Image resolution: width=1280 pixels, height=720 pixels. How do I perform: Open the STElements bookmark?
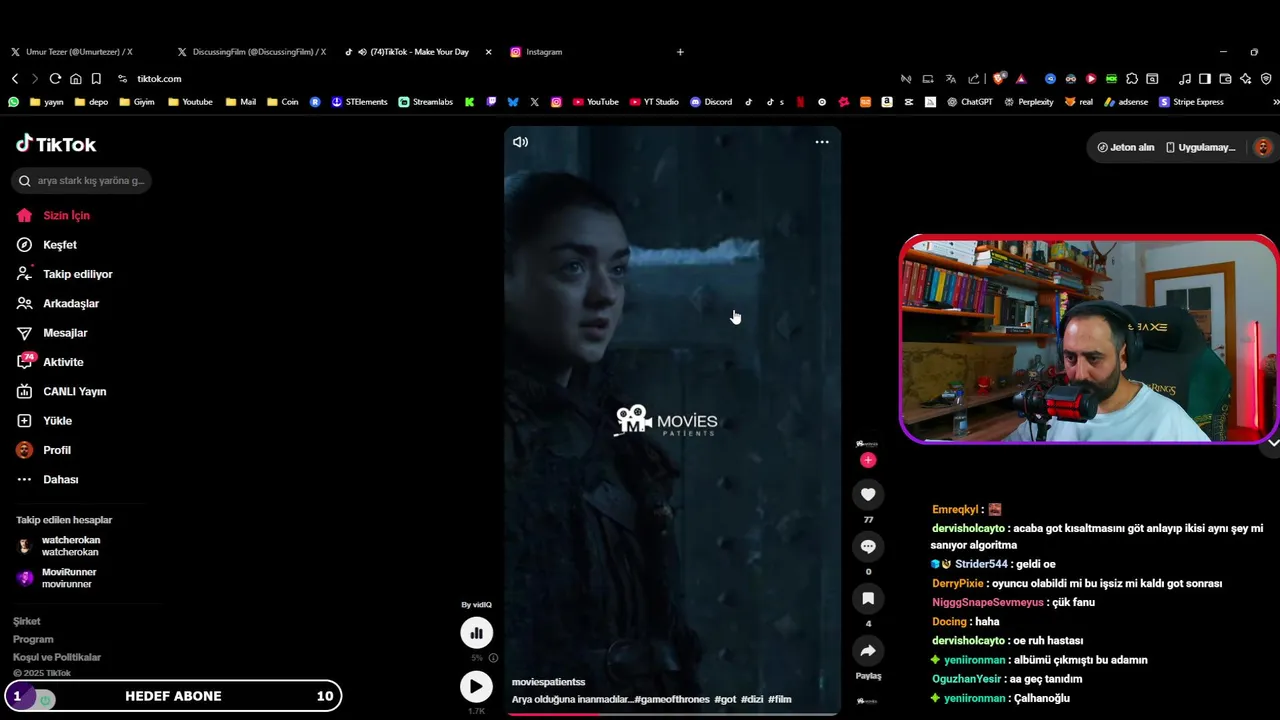point(359,102)
